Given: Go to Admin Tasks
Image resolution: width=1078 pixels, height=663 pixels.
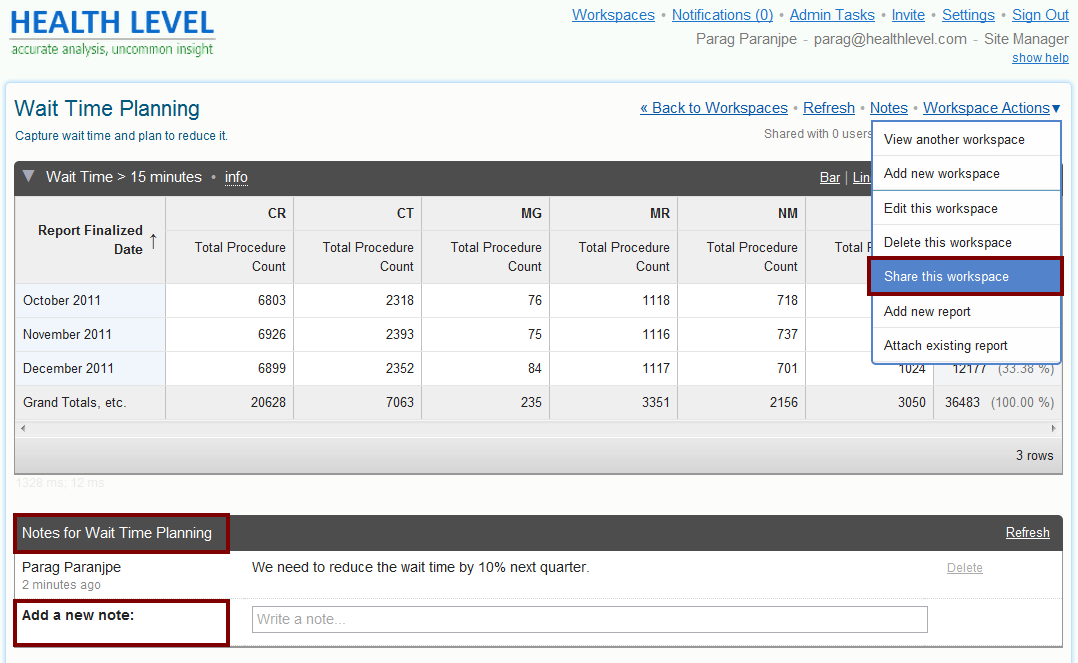Looking at the screenshot, I should tap(832, 15).
